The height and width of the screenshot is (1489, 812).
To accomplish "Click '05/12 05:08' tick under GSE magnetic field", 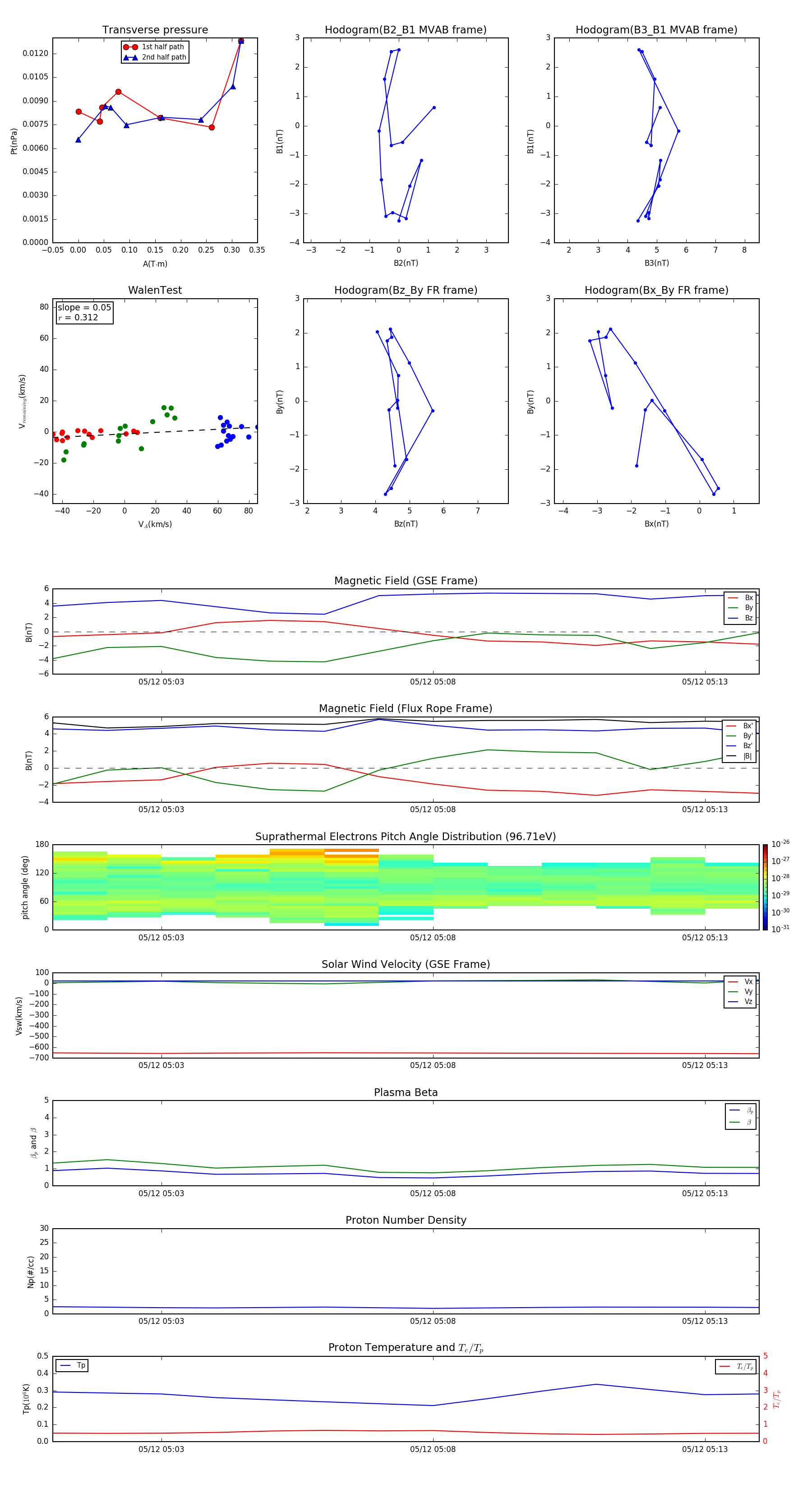I will click(x=433, y=682).
